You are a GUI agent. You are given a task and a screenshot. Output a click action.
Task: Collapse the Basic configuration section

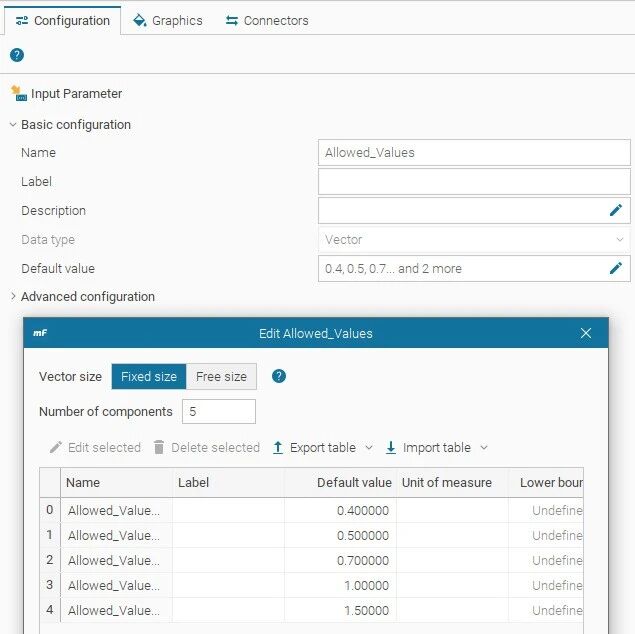pos(13,124)
